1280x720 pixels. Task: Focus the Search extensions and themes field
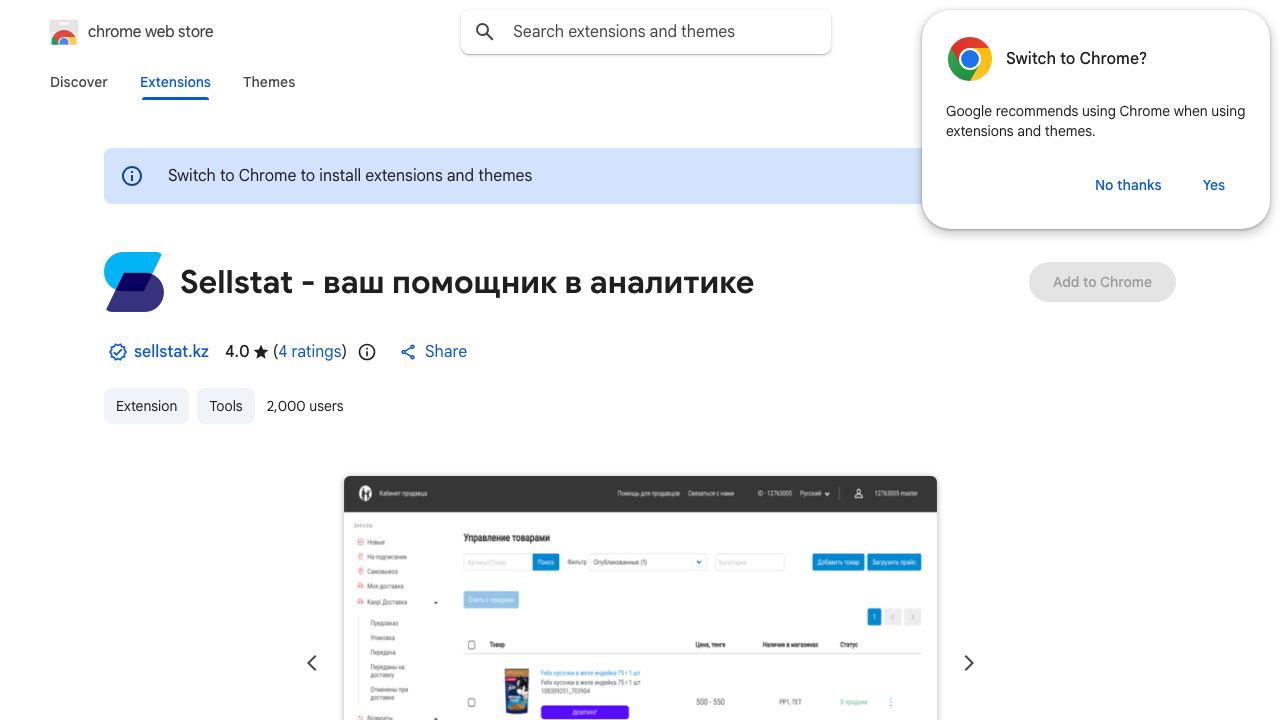click(x=646, y=32)
